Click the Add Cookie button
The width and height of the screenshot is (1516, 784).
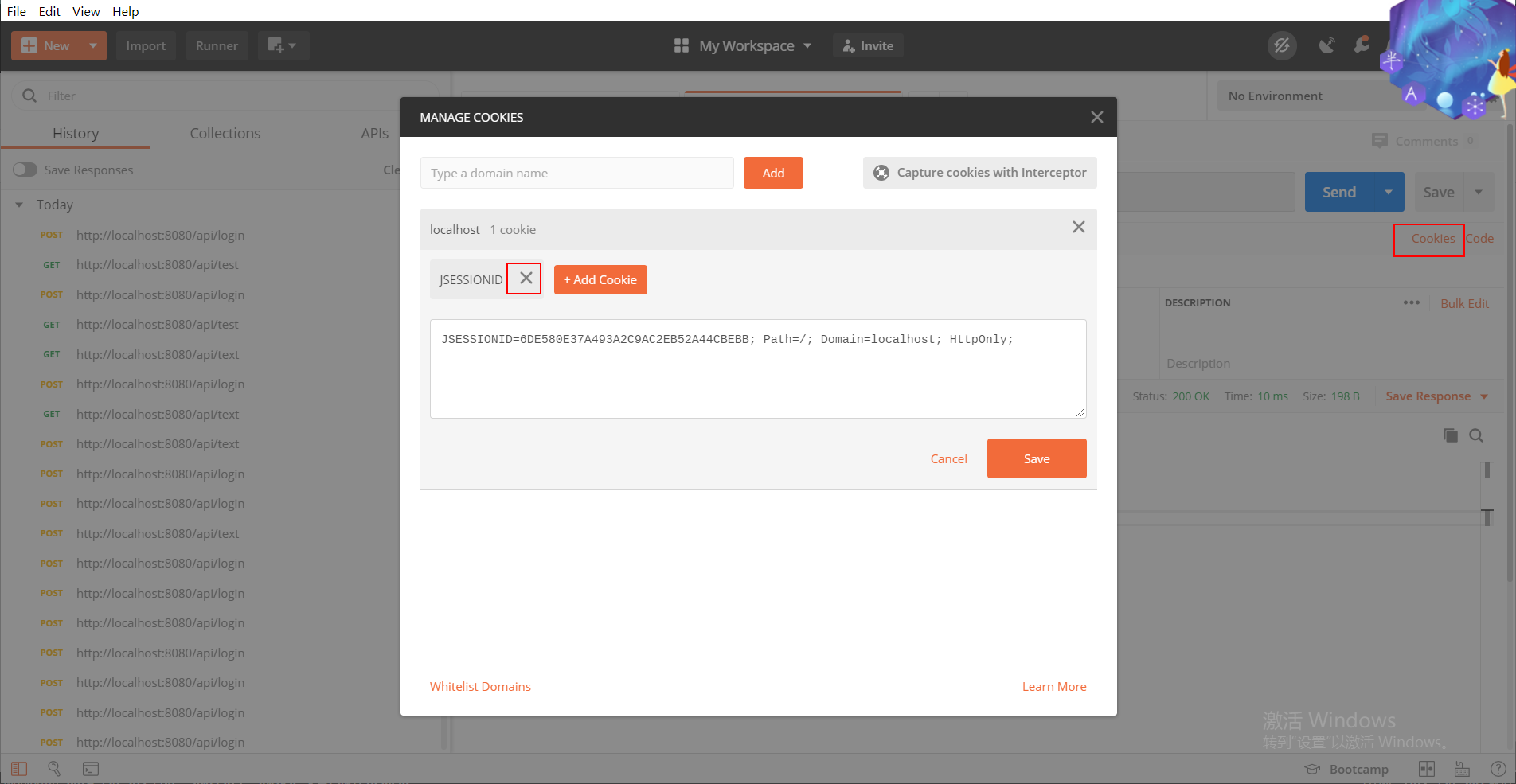click(x=600, y=279)
